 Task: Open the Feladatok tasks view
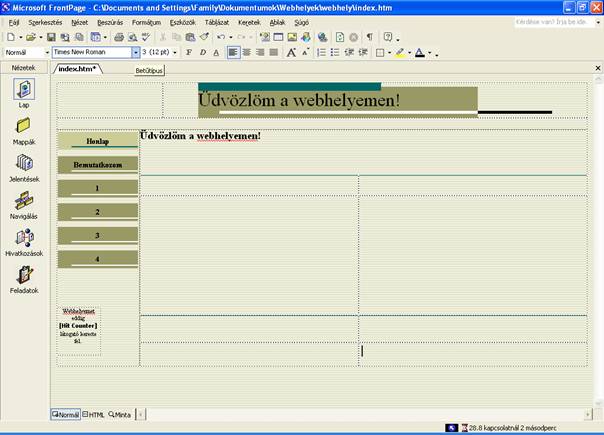[23, 275]
